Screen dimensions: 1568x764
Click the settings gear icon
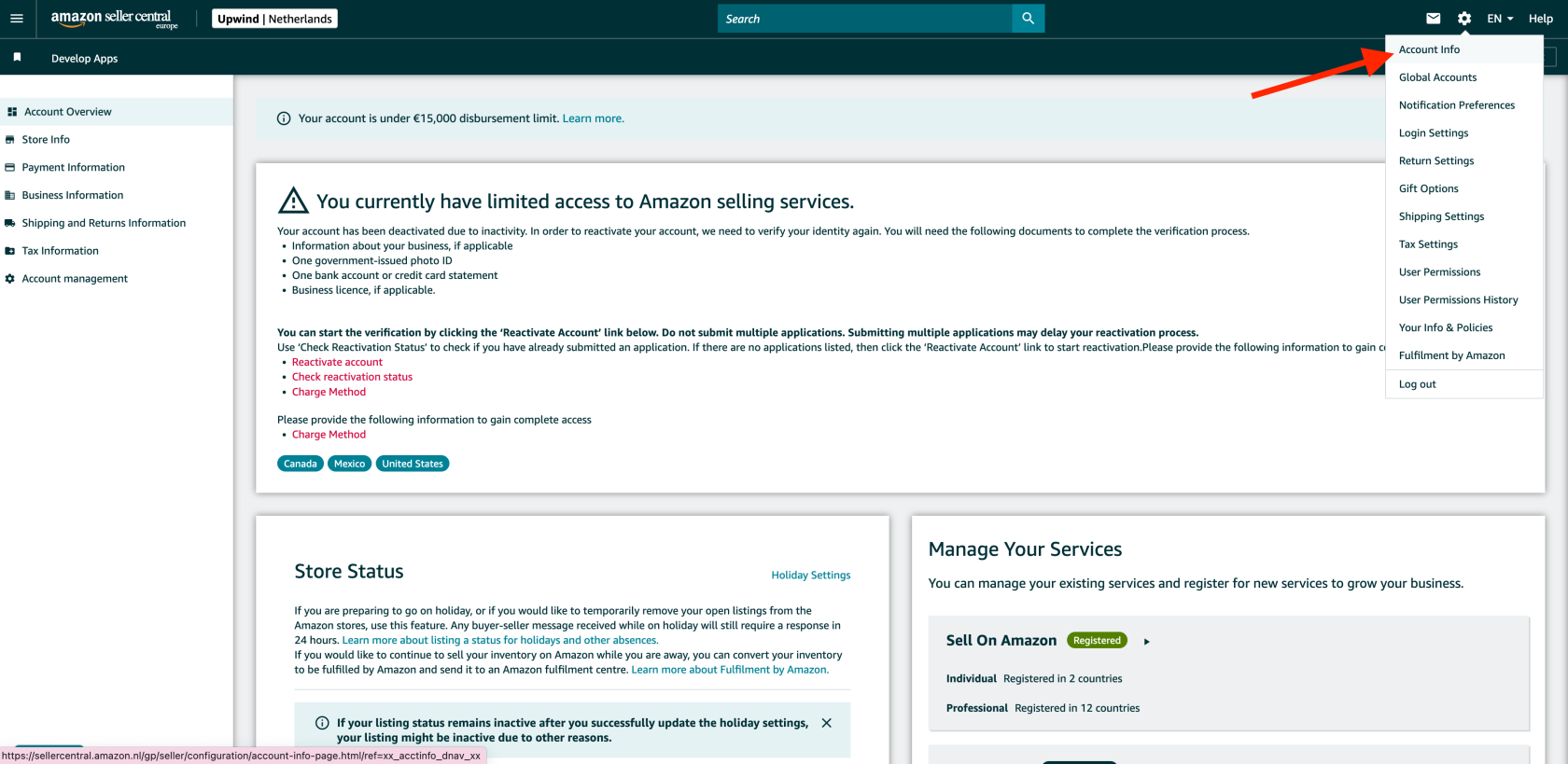pyautogui.click(x=1464, y=19)
